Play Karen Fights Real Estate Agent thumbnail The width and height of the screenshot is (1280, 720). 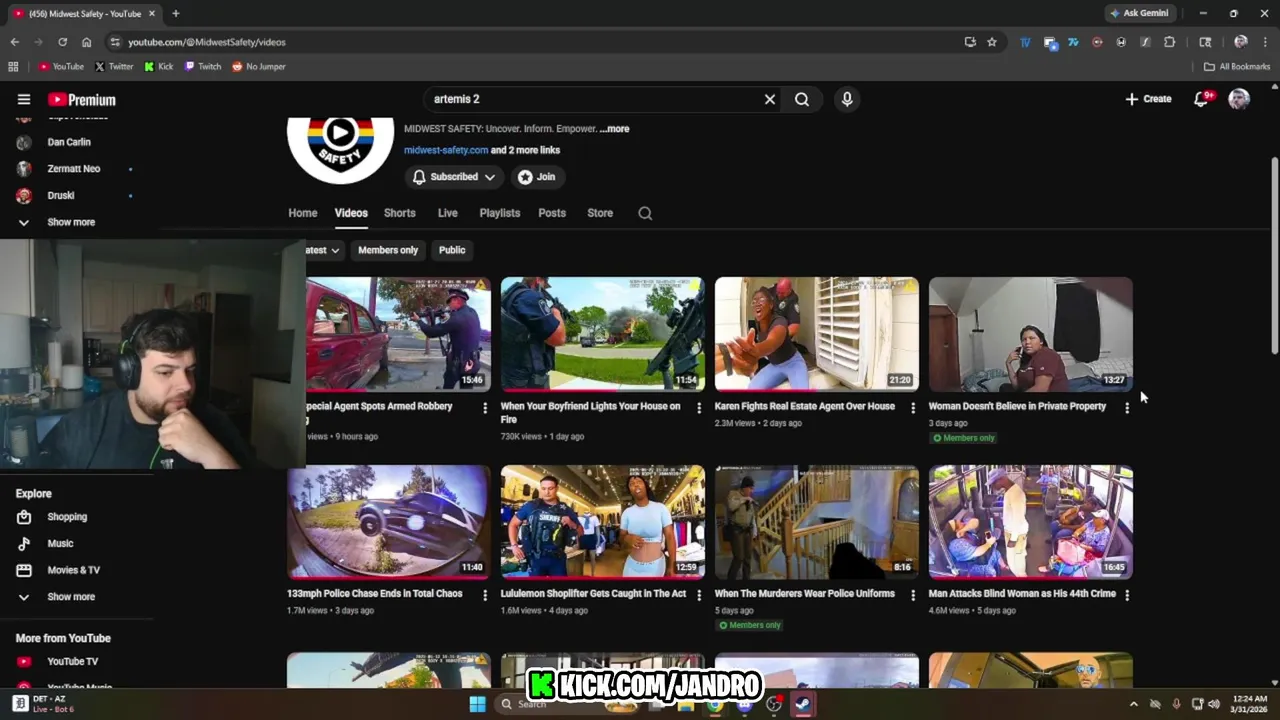point(817,334)
